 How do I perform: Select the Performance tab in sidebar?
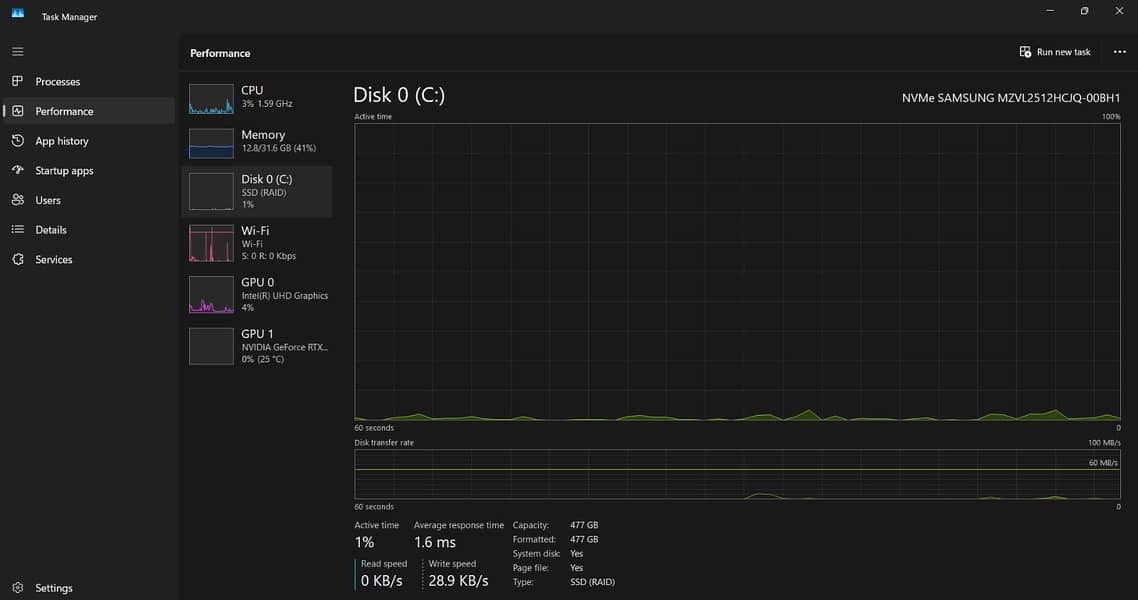[x=64, y=111]
